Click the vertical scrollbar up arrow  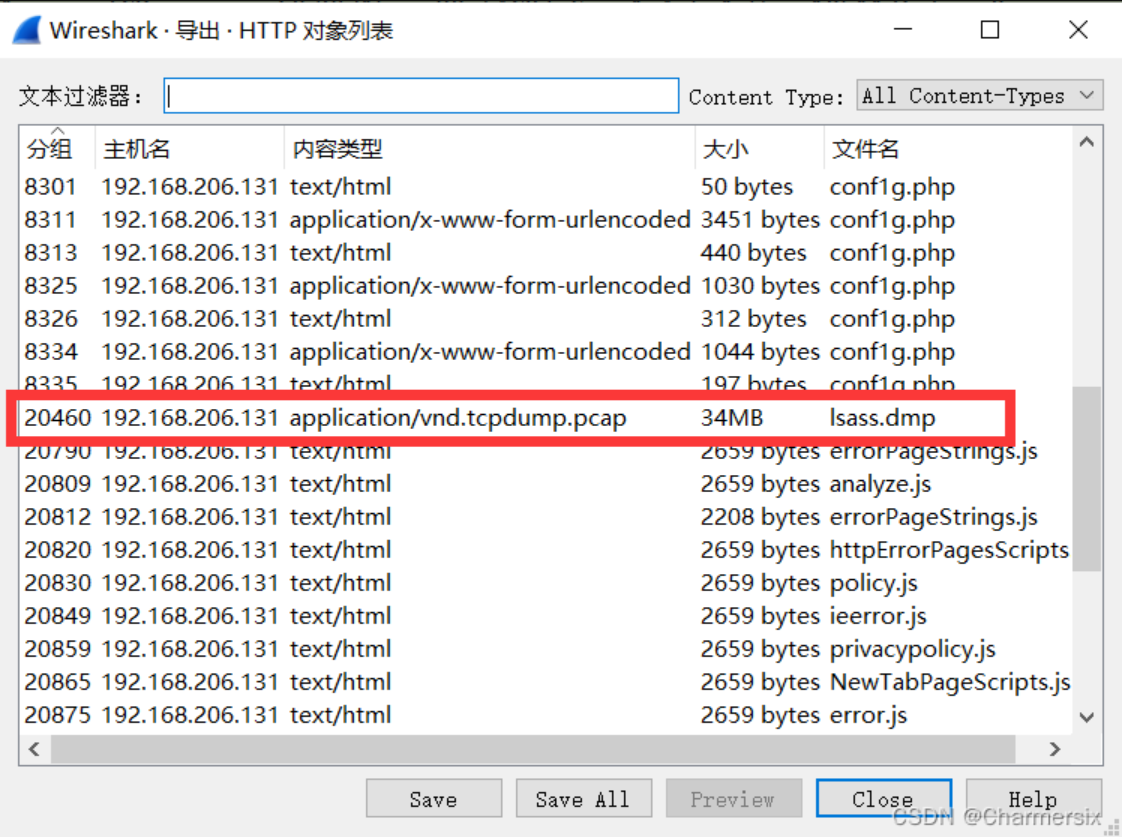pos(1086,142)
